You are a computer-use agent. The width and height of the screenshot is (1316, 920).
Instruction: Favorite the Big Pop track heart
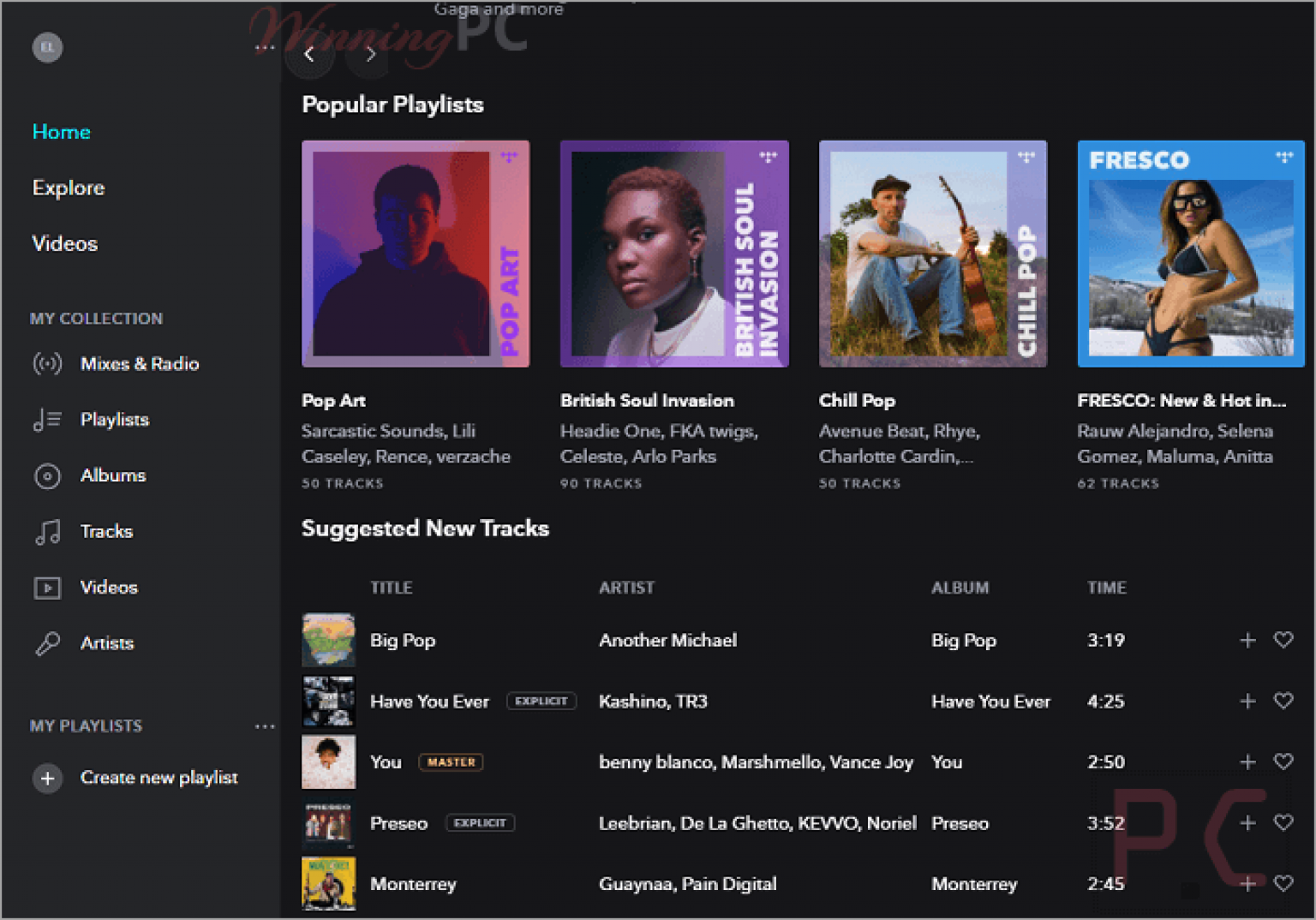click(x=1283, y=640)
